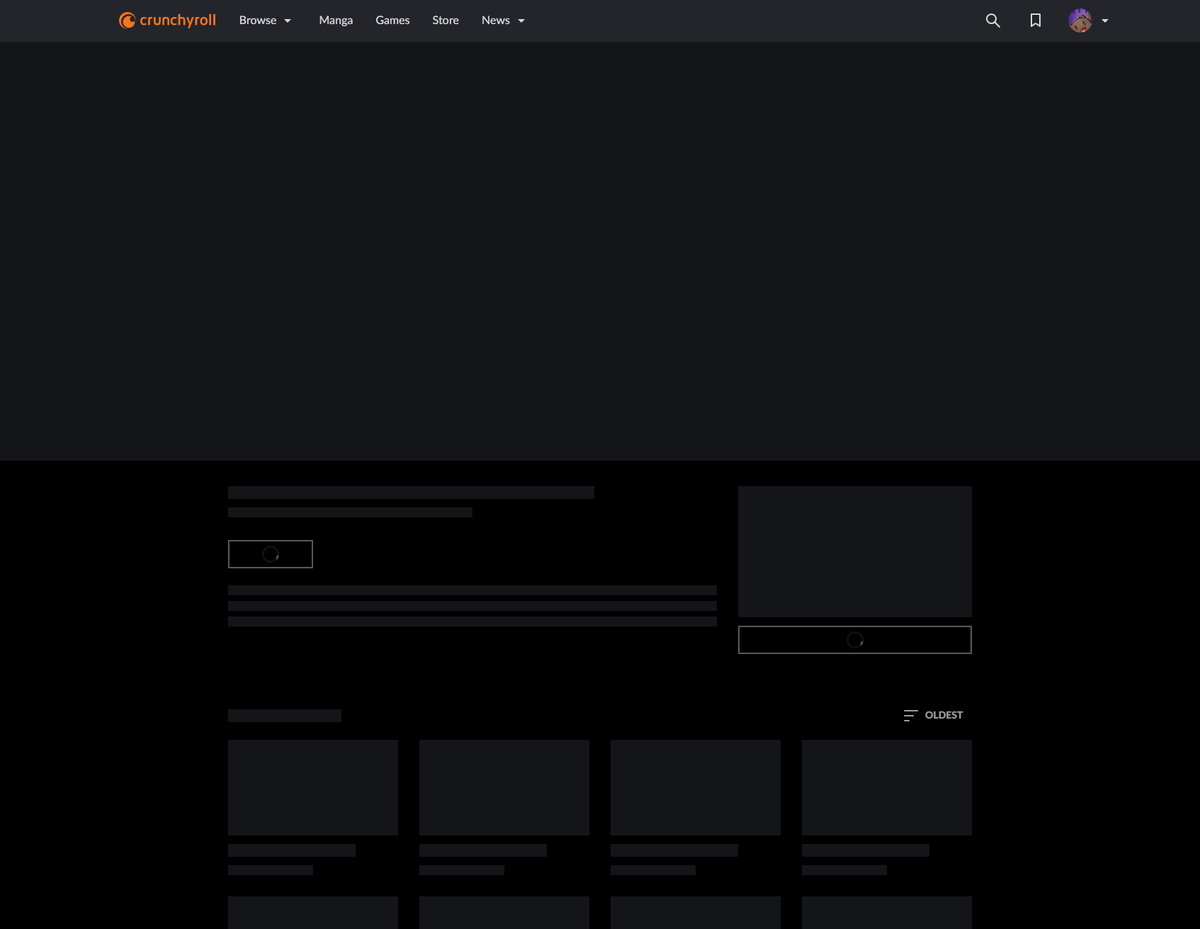Open your Watchlist via the bookmark icon
Image resolution: width=1200 pixels, height=929 pixels.
point(1034,20)
